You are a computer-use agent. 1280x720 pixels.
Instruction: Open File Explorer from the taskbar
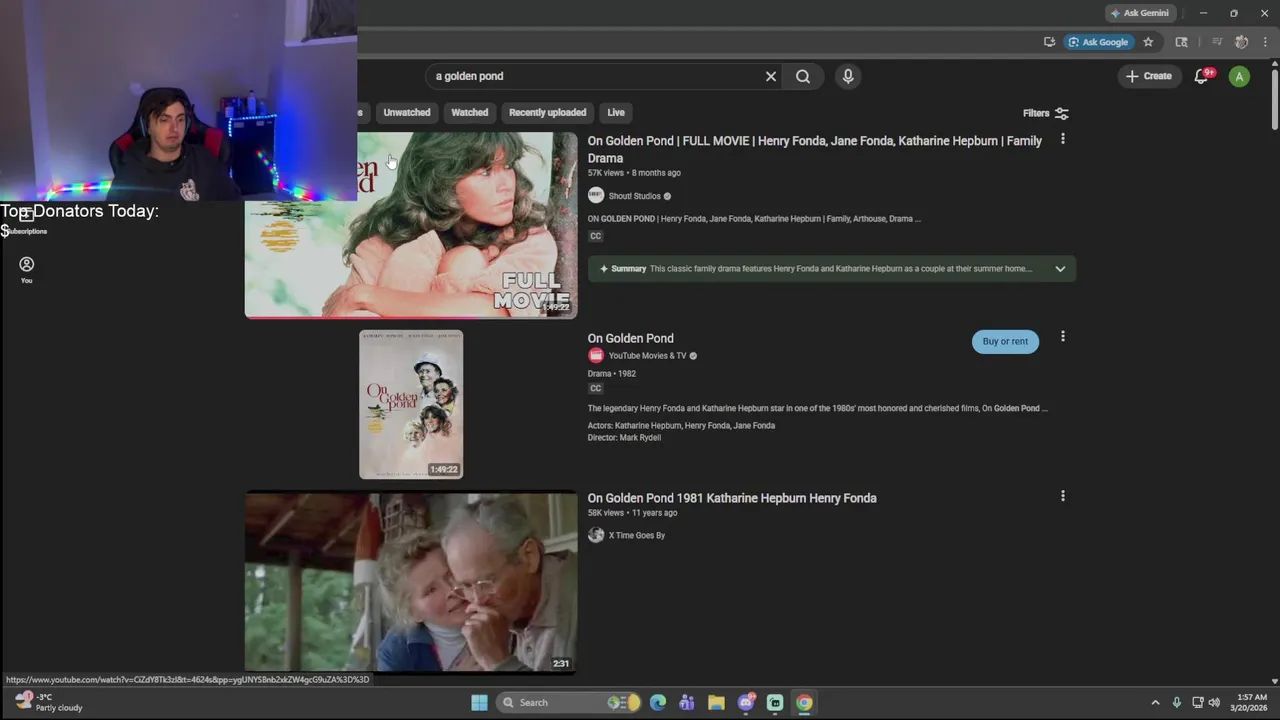716,702
